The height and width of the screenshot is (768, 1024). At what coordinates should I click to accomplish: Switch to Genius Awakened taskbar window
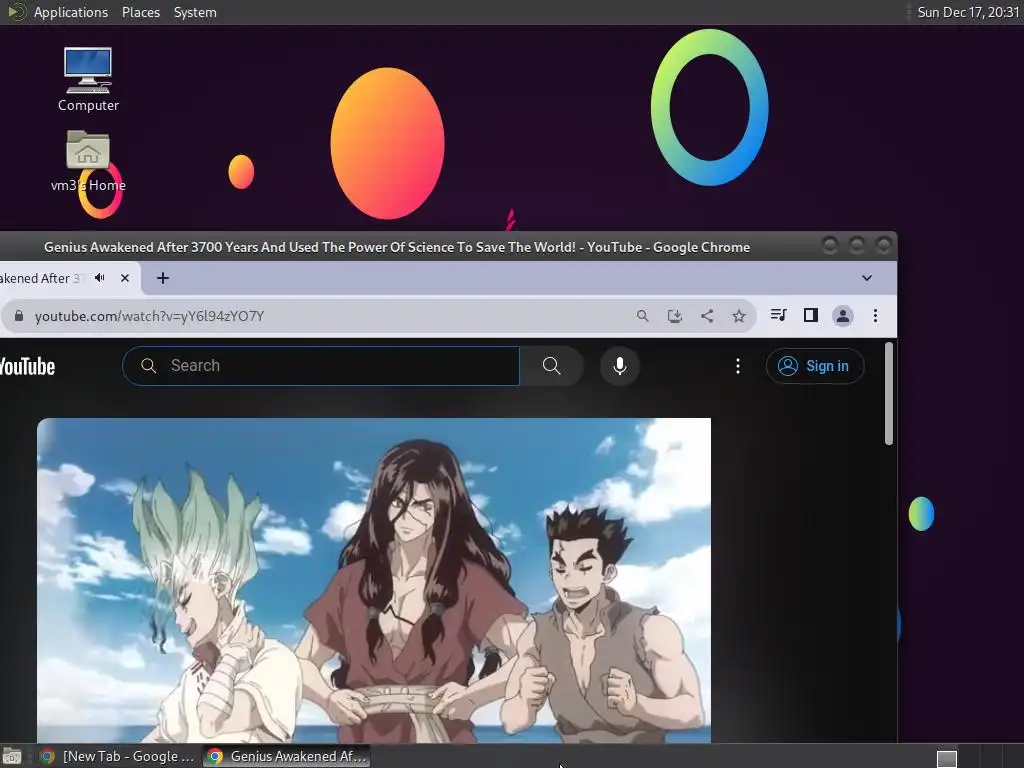[x=287, y=756]
